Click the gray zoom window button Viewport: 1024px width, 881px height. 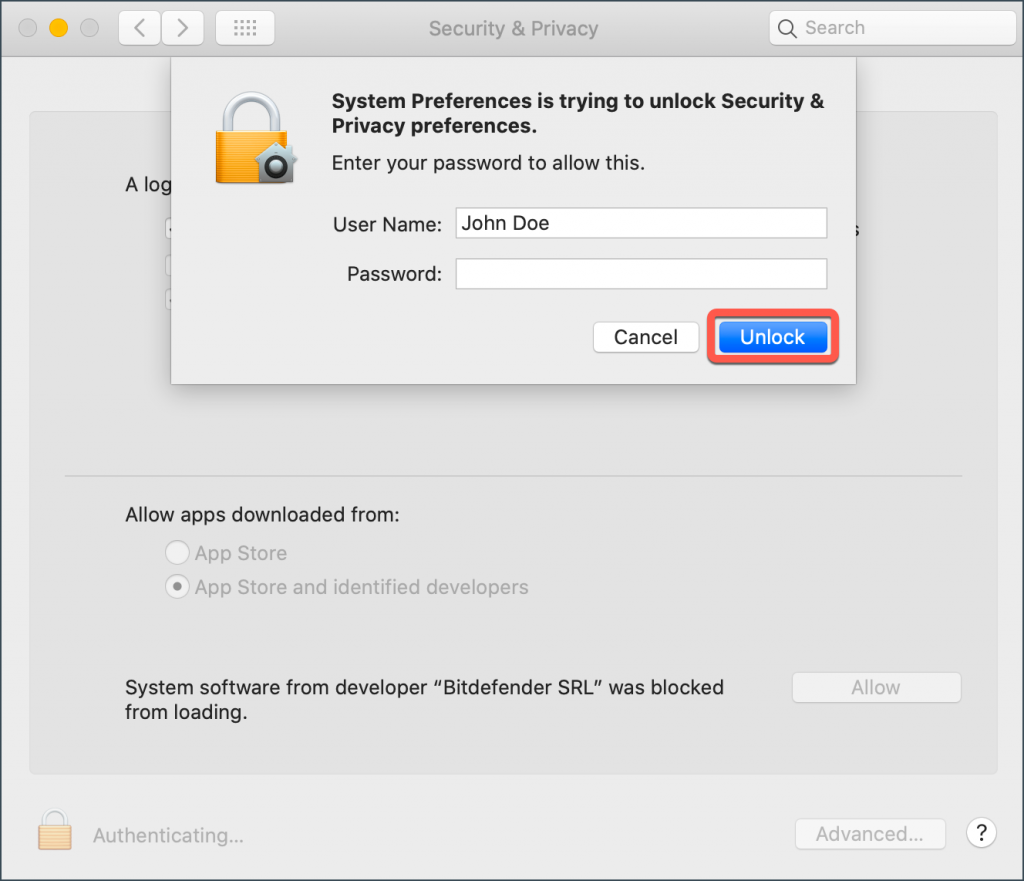(89, 28)
